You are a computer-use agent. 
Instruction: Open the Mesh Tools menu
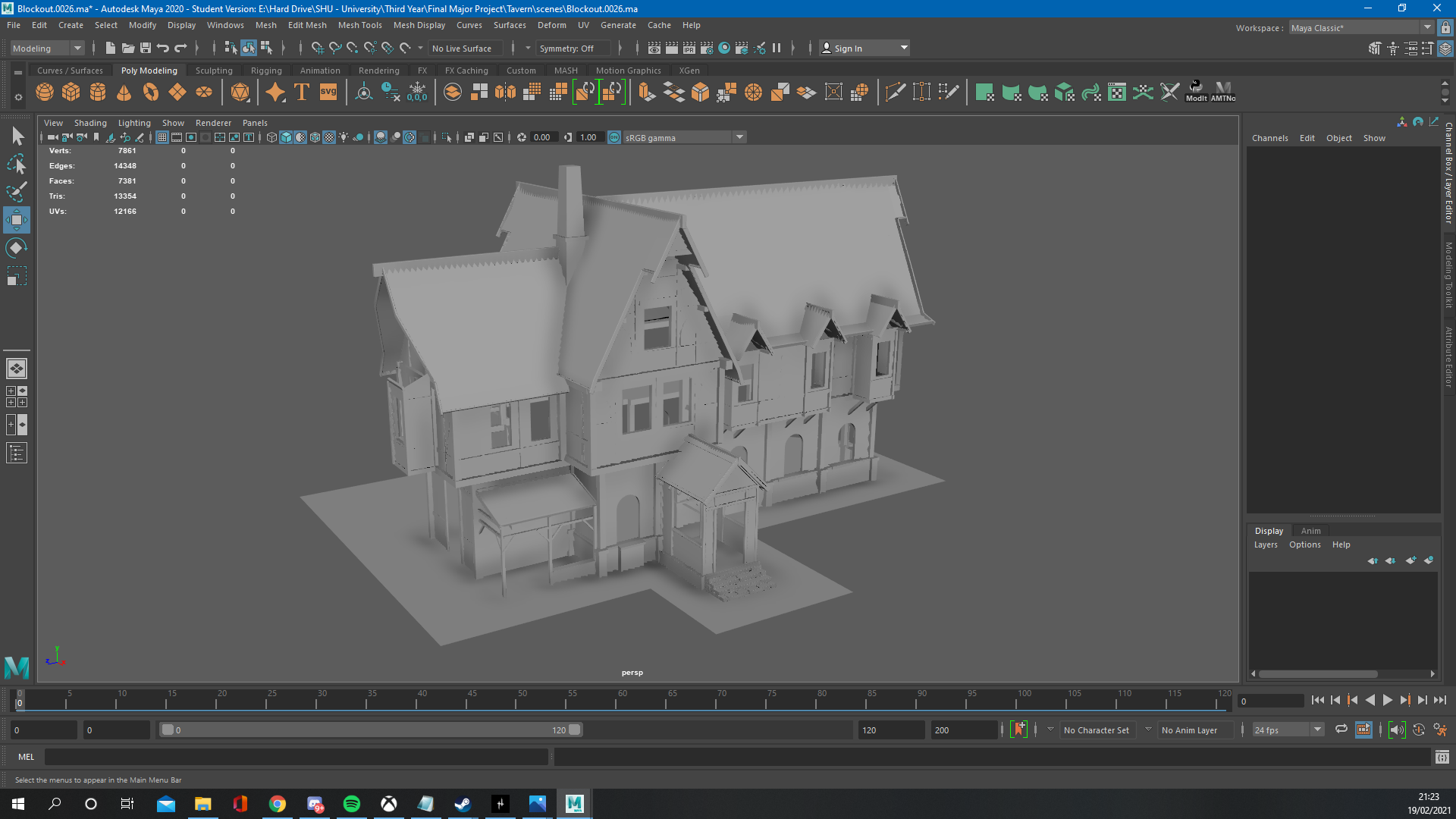click(359, 25)
